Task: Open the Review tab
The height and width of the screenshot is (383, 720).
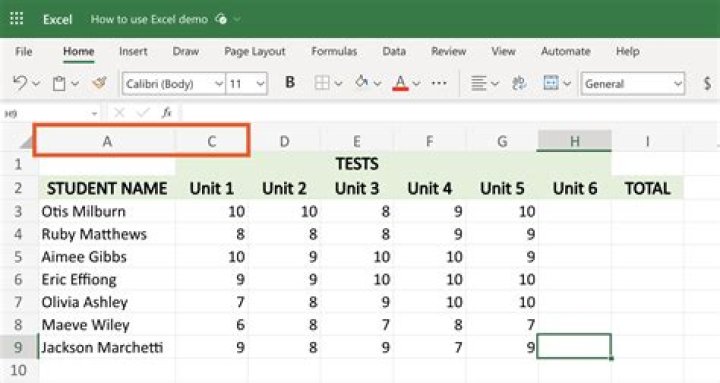Action: (448, 51)
